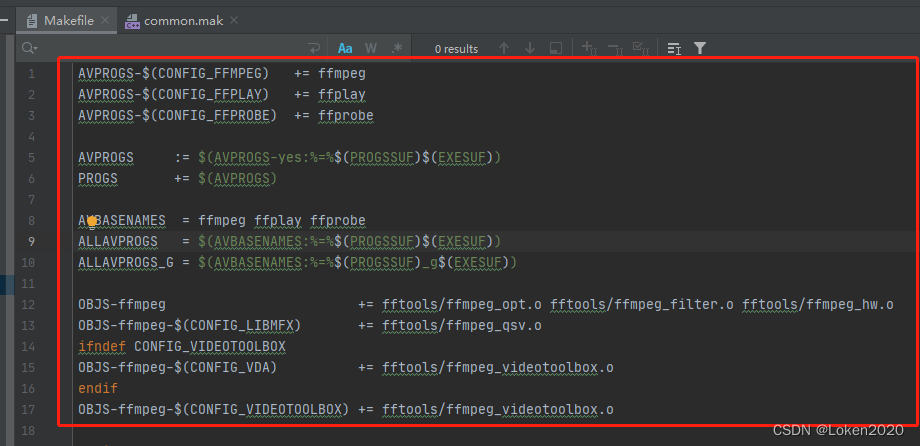Image resolution: width=920 pixels, height=446 pixels.
Task: Click 'fftools/ffmpeg_qsv.o' on line 13
Action: pos(462,326)
